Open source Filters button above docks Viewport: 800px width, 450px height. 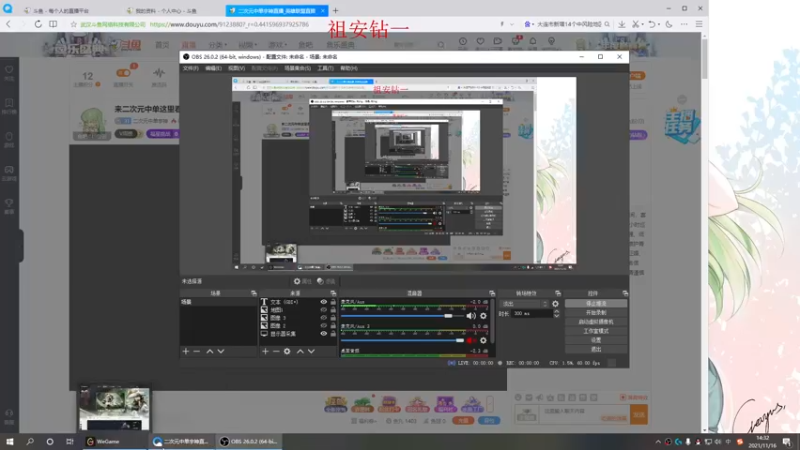click(x=326, y=281)
